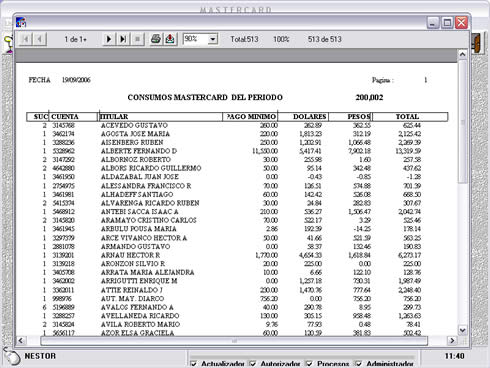Click the PAGO MINIMO column header

click(250, 117)
